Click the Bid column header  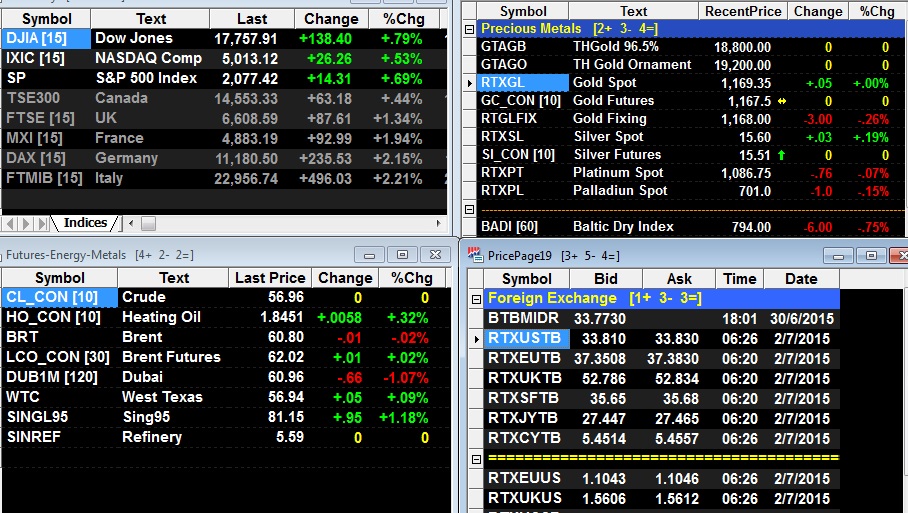point(606,279)
